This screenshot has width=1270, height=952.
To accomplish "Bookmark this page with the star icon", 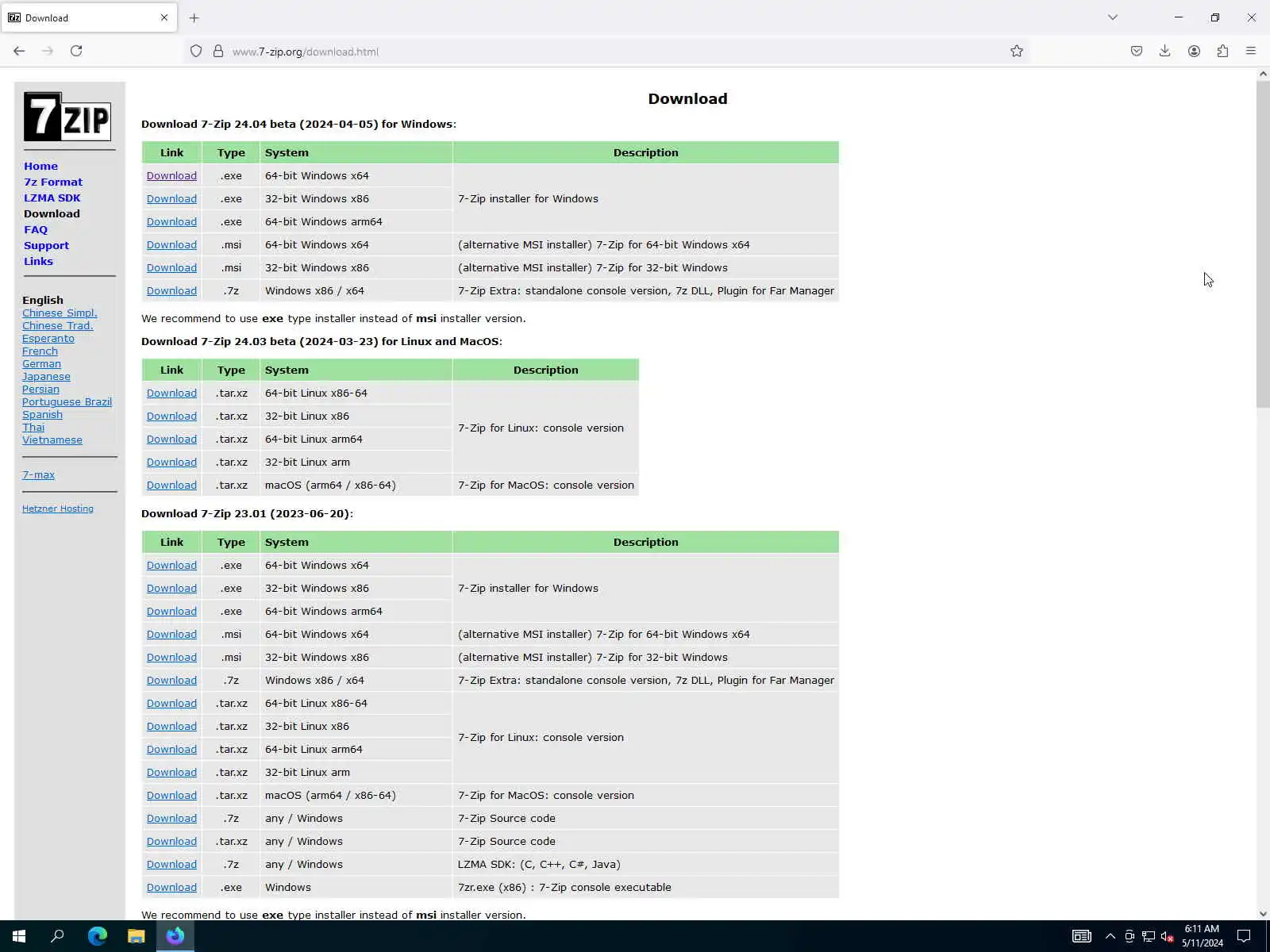I will tap(1017, 51).
